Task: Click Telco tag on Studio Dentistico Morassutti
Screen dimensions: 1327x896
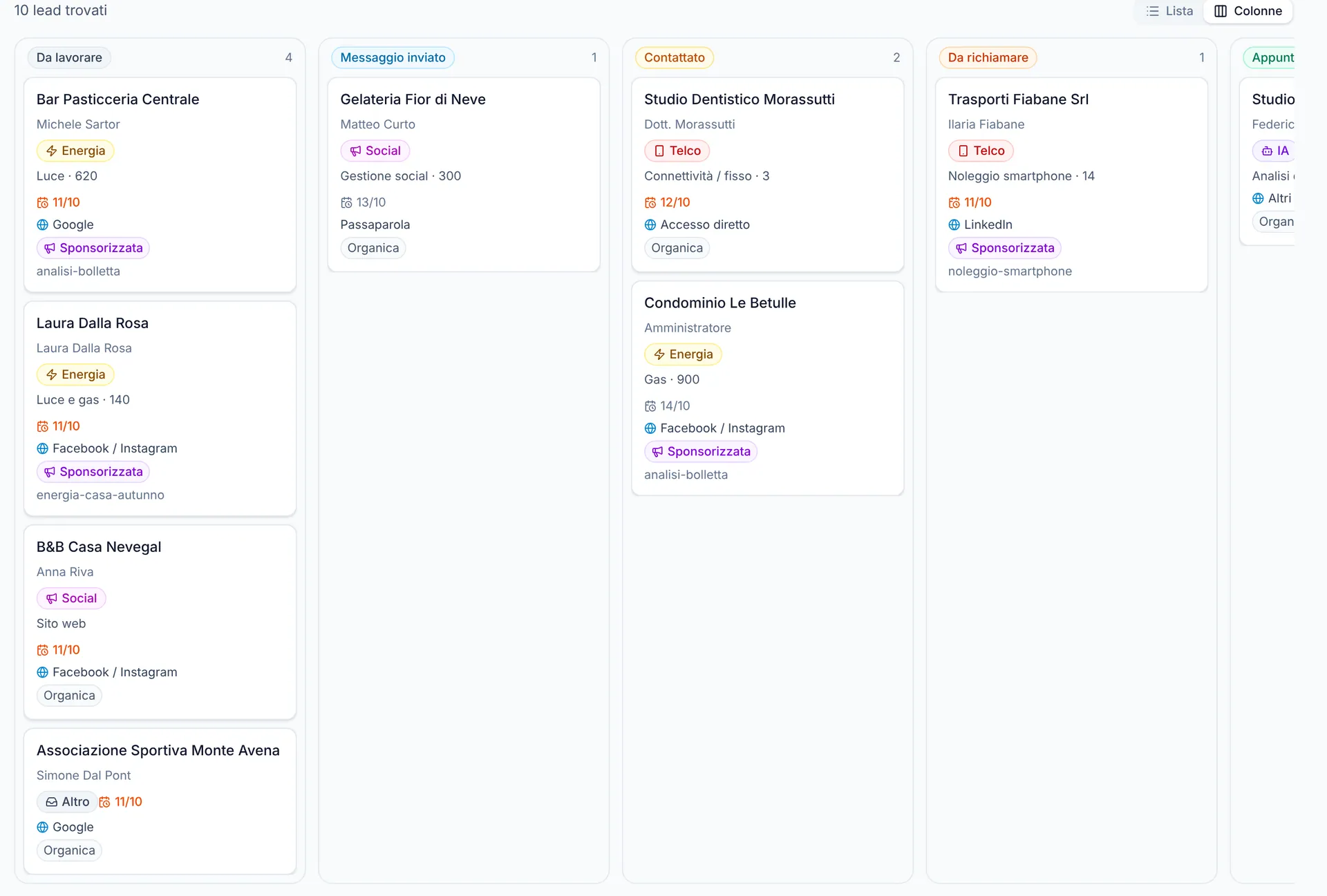Action: click(677, 151)
